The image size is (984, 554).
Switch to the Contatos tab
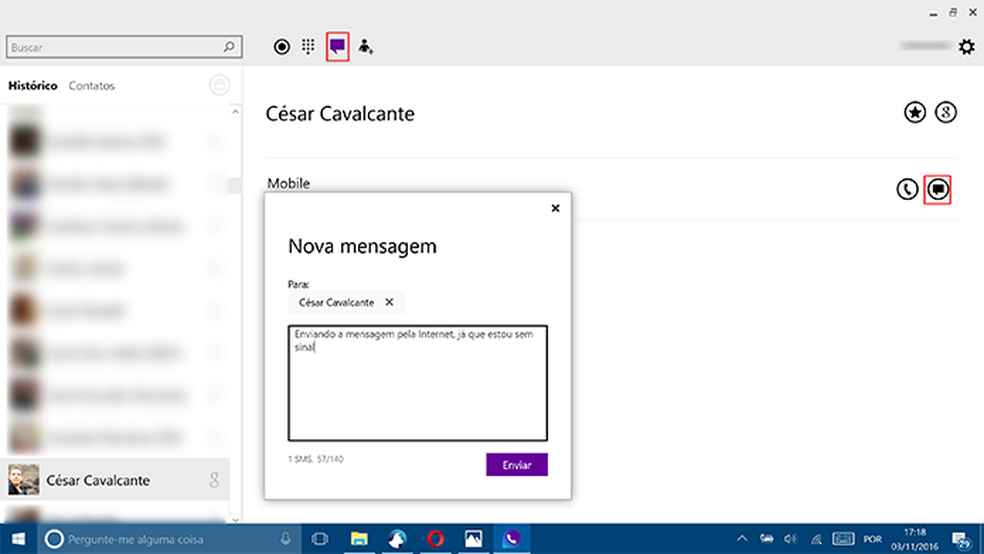pyautogui.click(x=92, y=86)
